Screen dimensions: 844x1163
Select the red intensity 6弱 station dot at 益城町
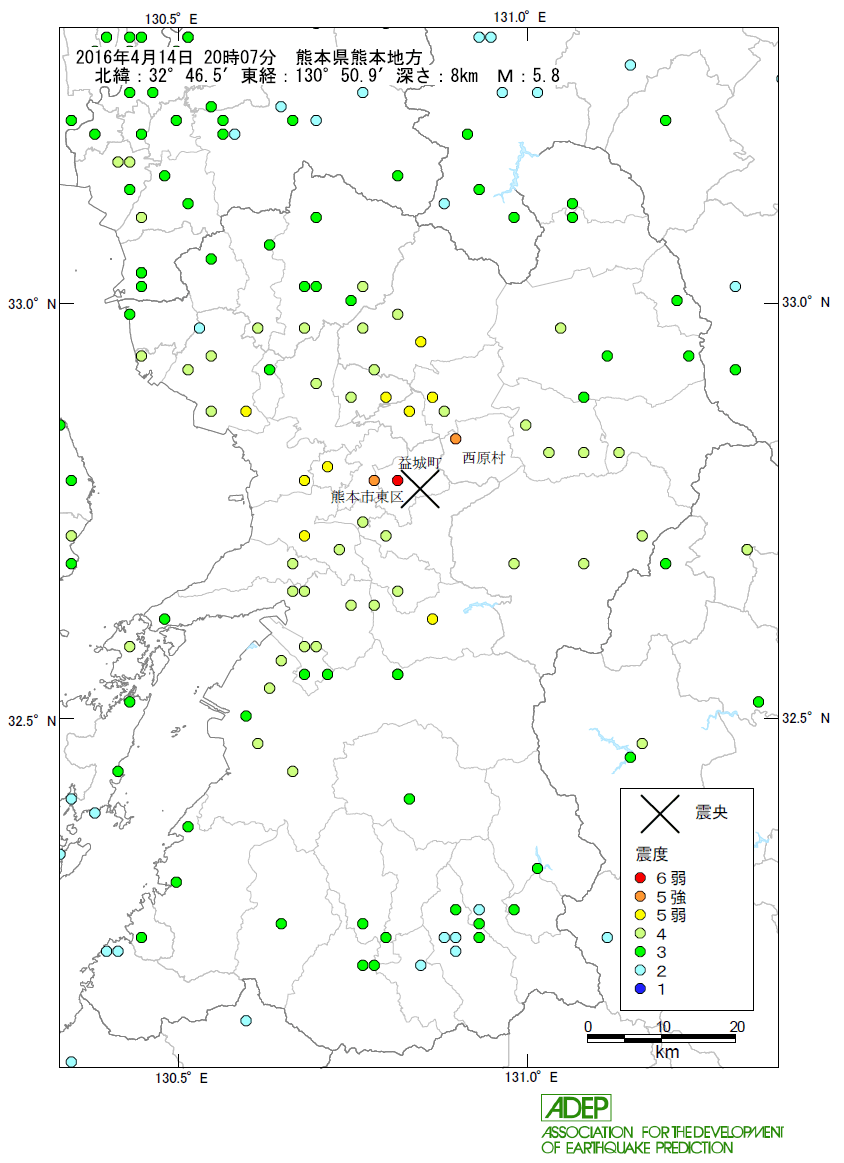click(398, 481)
